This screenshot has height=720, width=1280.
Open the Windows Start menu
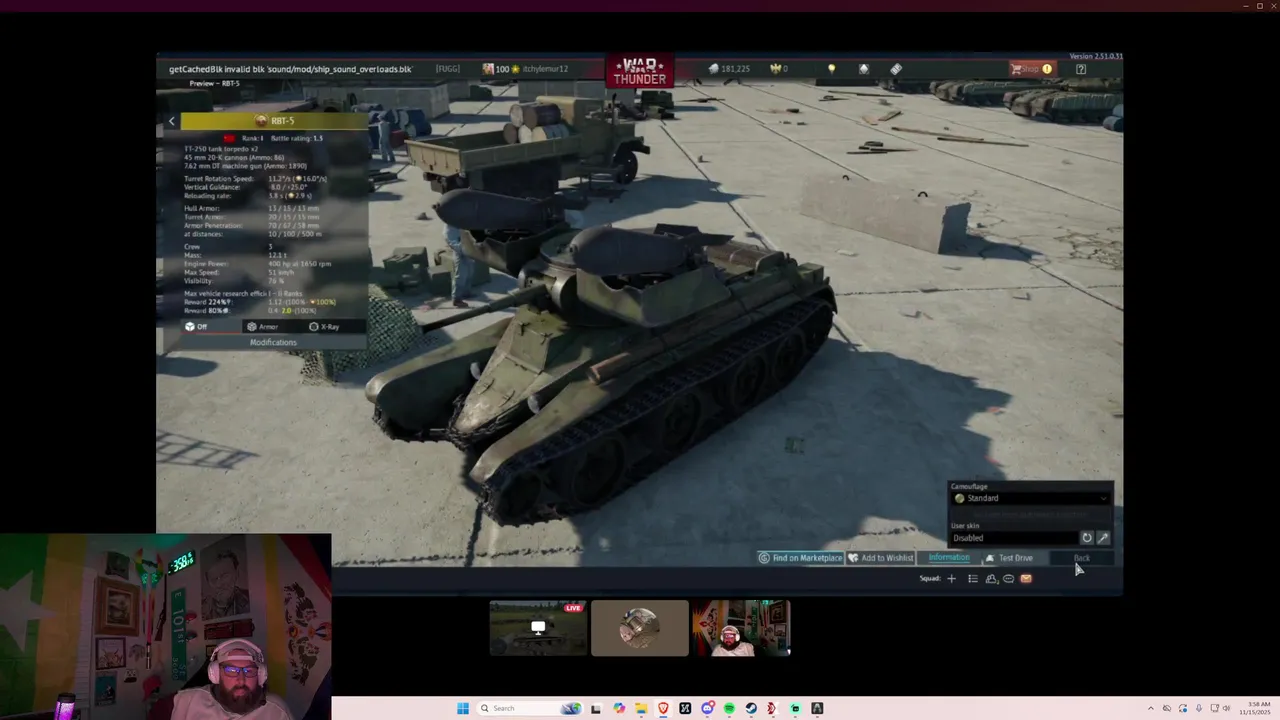pos(463,708)
